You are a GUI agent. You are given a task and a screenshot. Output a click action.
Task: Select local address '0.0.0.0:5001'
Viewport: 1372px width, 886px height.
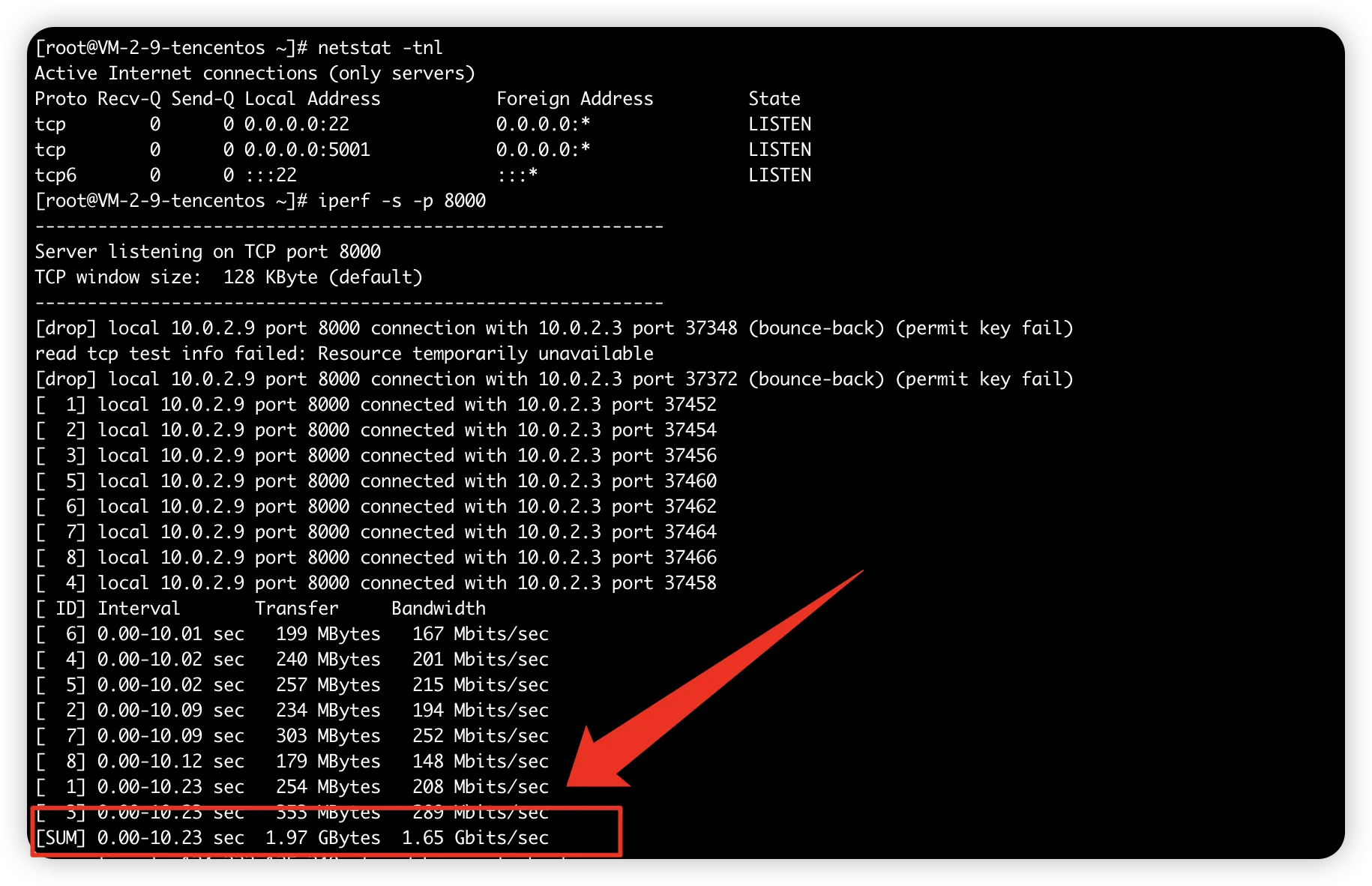tap(307, 150)
